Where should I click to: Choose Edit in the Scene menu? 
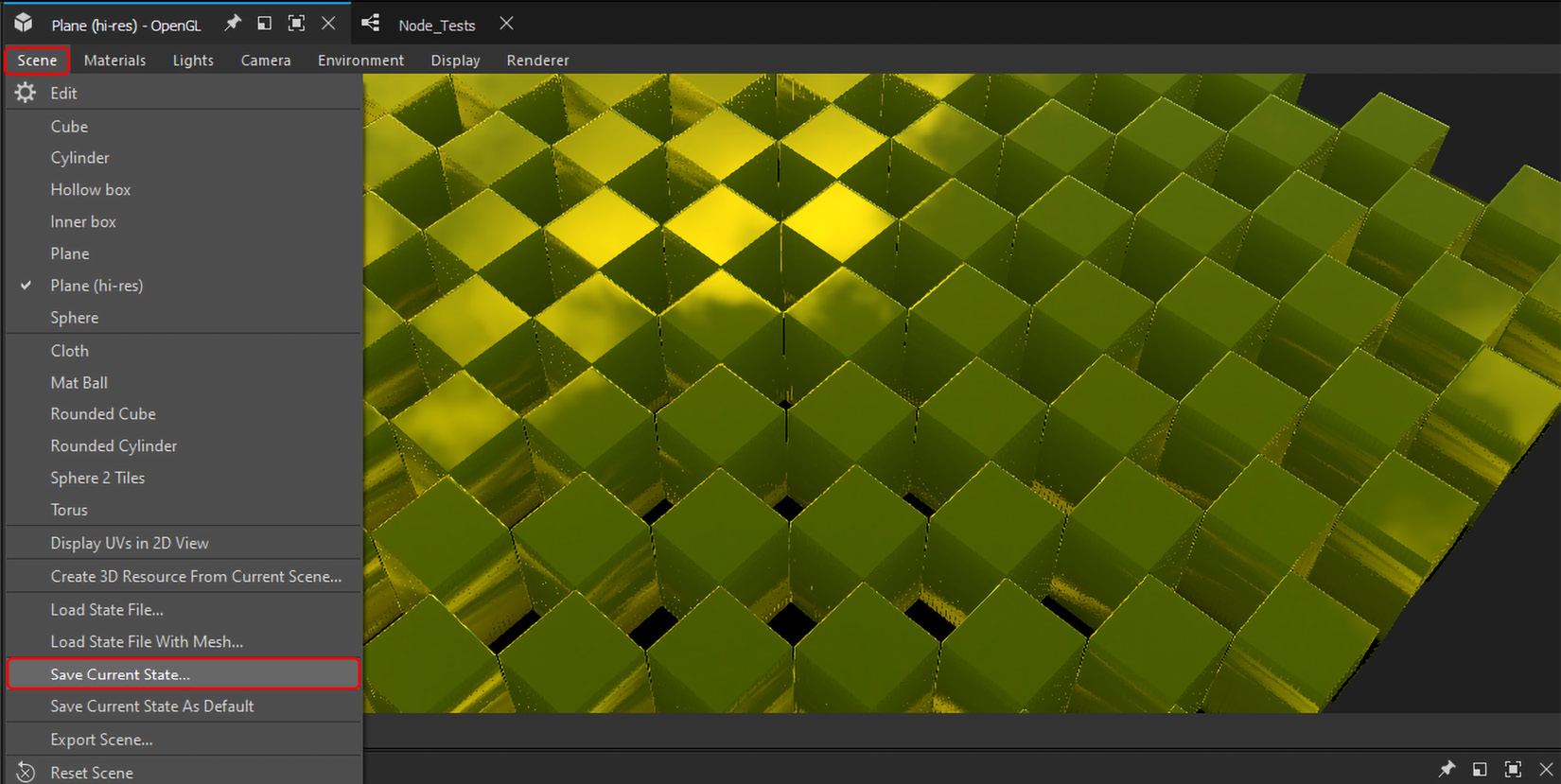click(x=184, y=93)
